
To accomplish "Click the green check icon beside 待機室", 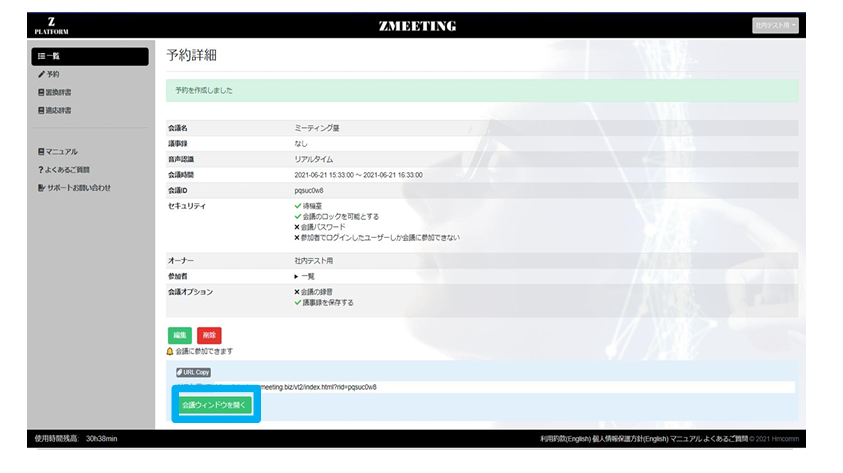I will [x=297, y=206].
